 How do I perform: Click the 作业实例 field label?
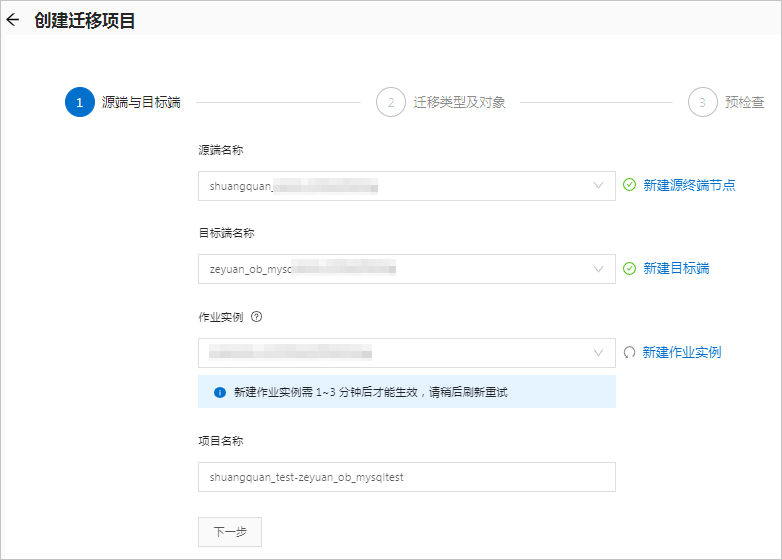(x=221, y=317)
